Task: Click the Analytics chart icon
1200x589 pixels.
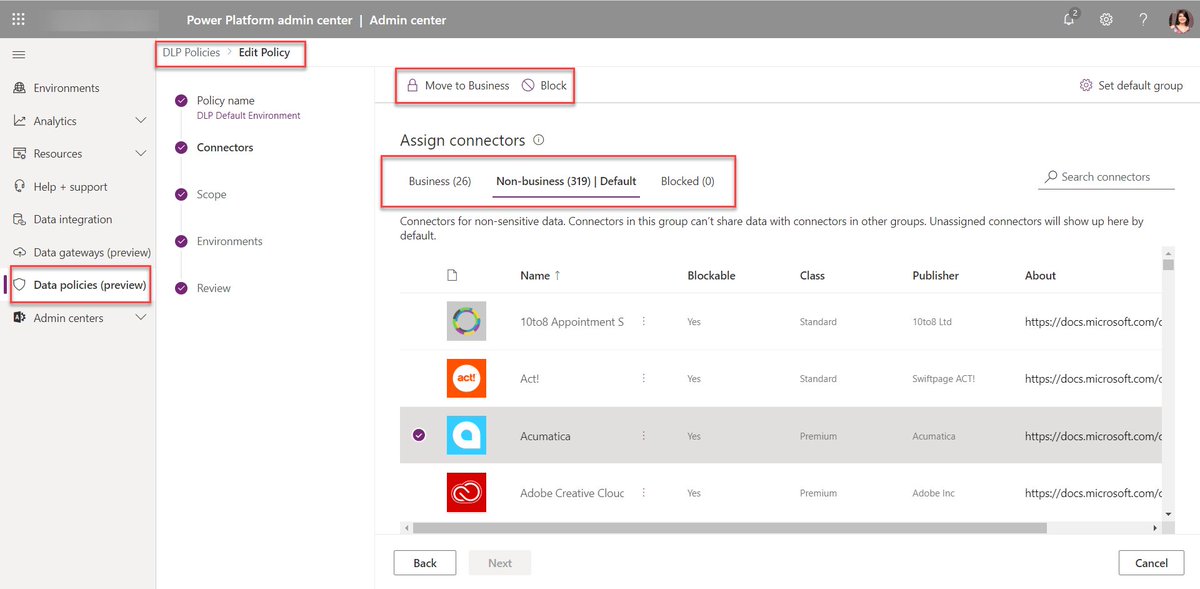Action: coord(19,121)
